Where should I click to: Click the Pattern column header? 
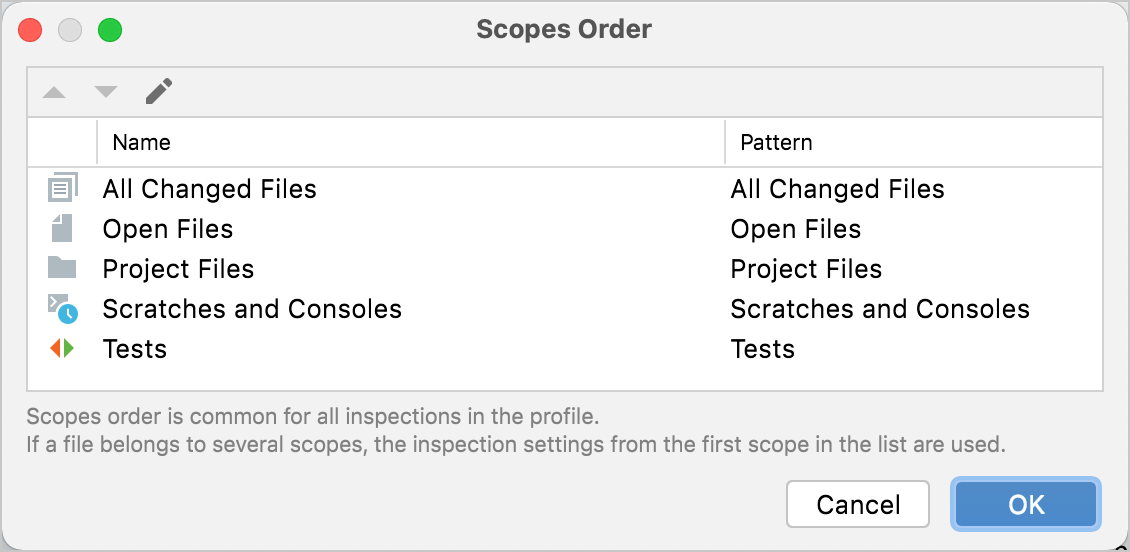pos(776,142)
